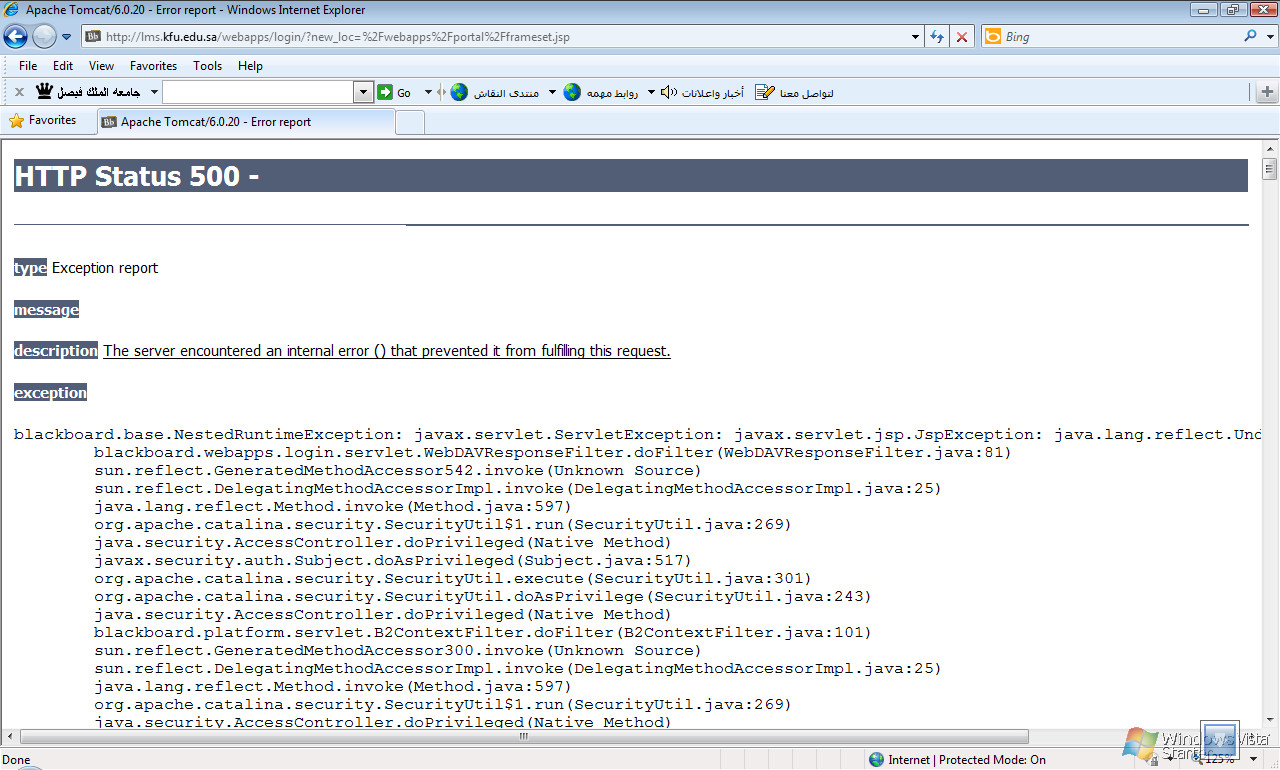Open the zoom level dropdown arrow
The width and height of the screenshot is (1280, 770).
[1253, 760]
